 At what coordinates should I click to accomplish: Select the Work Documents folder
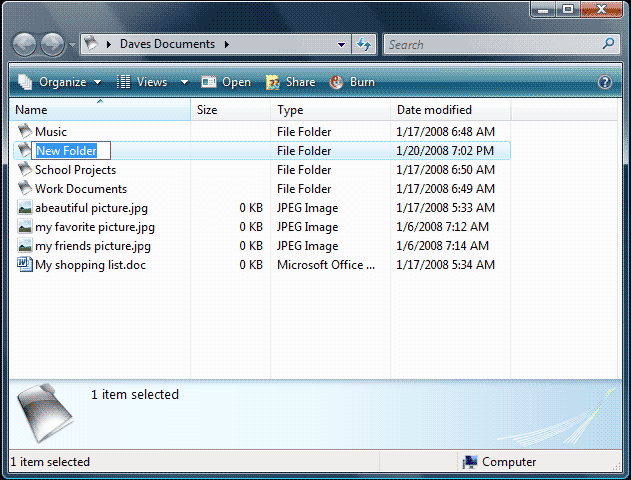(81, 189)
